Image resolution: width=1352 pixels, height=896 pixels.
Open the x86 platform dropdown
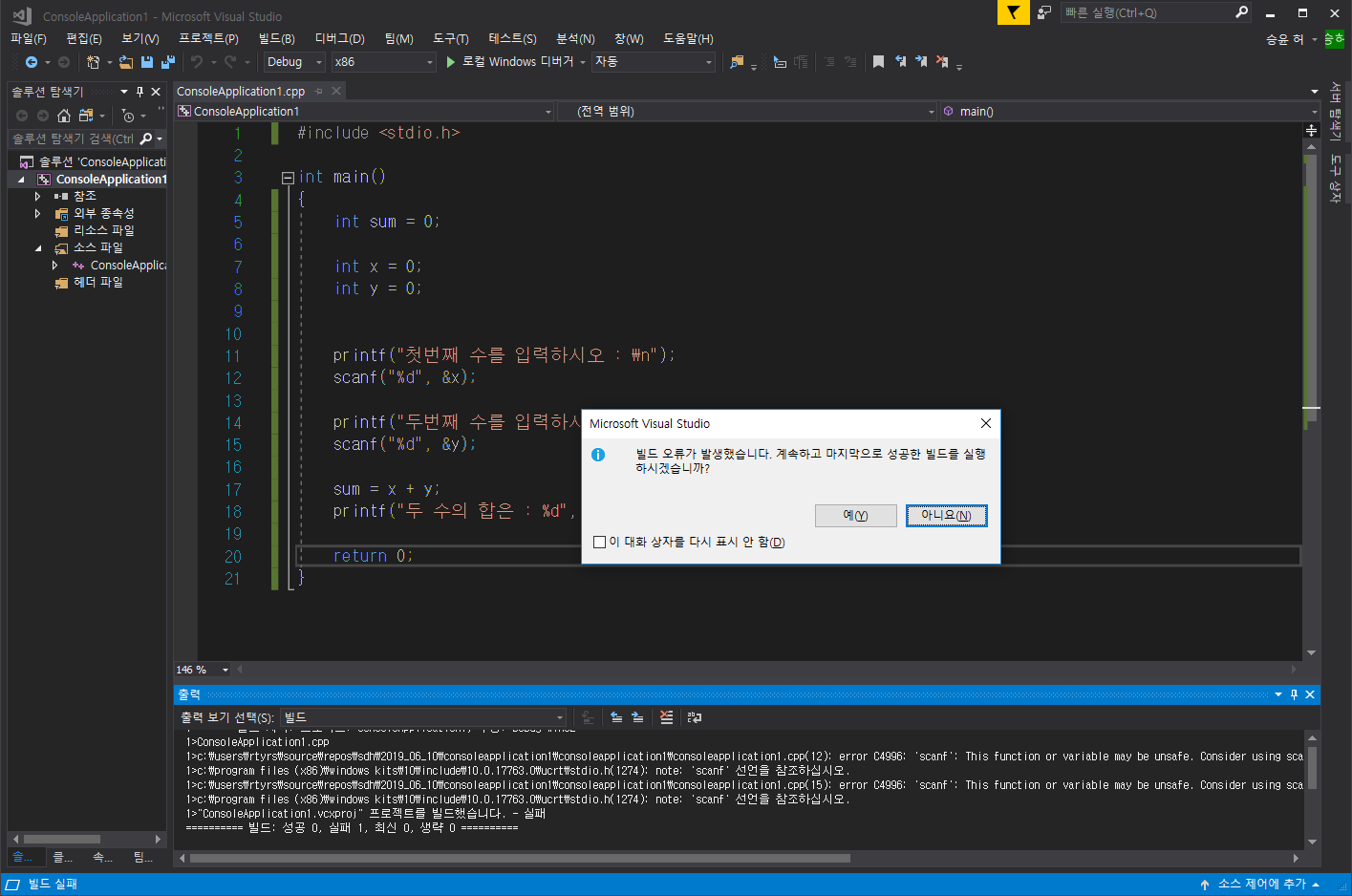[x=384, y=62]
